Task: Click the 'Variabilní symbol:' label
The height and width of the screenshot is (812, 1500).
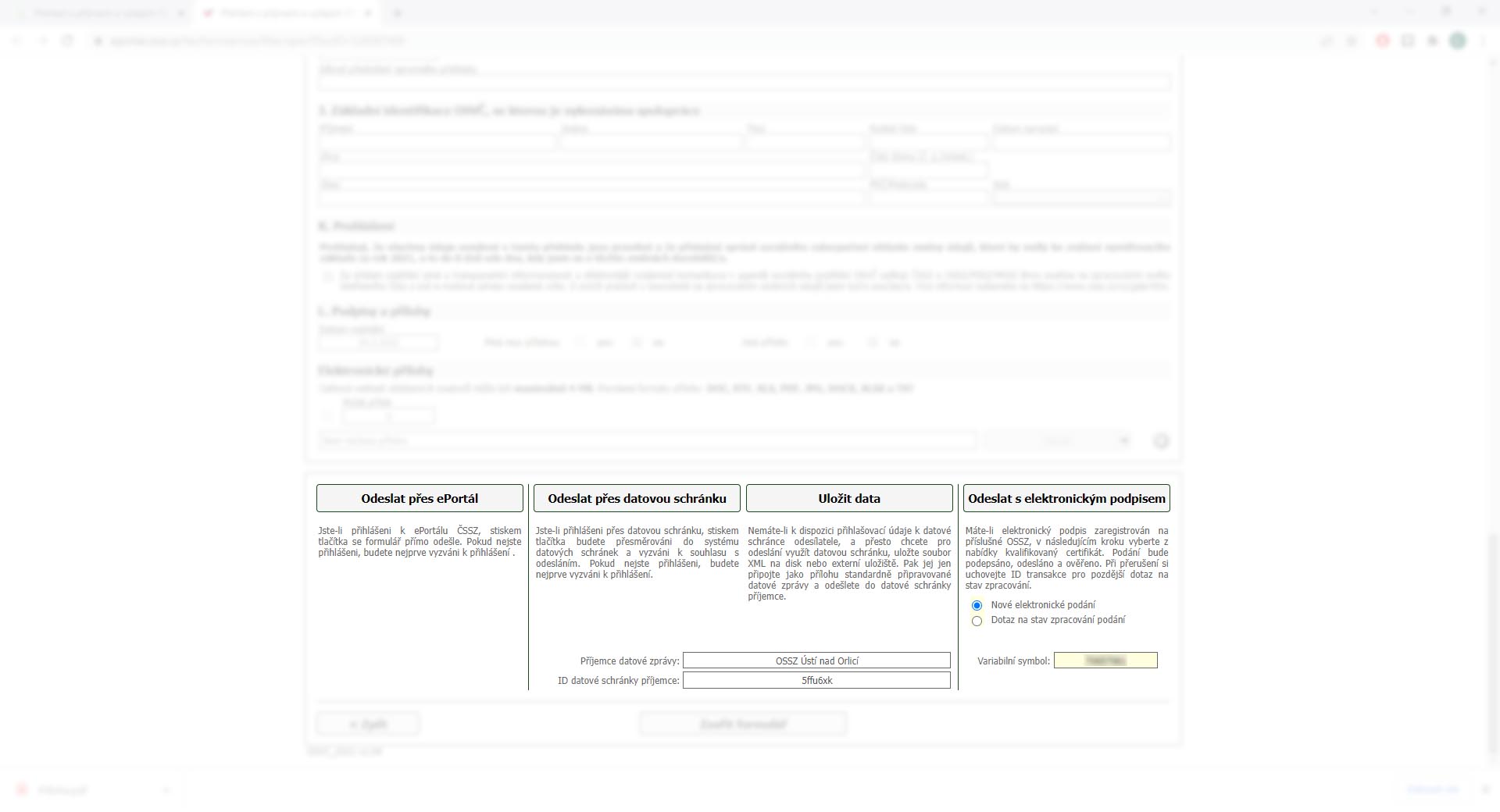Action: coord(1013,661)
